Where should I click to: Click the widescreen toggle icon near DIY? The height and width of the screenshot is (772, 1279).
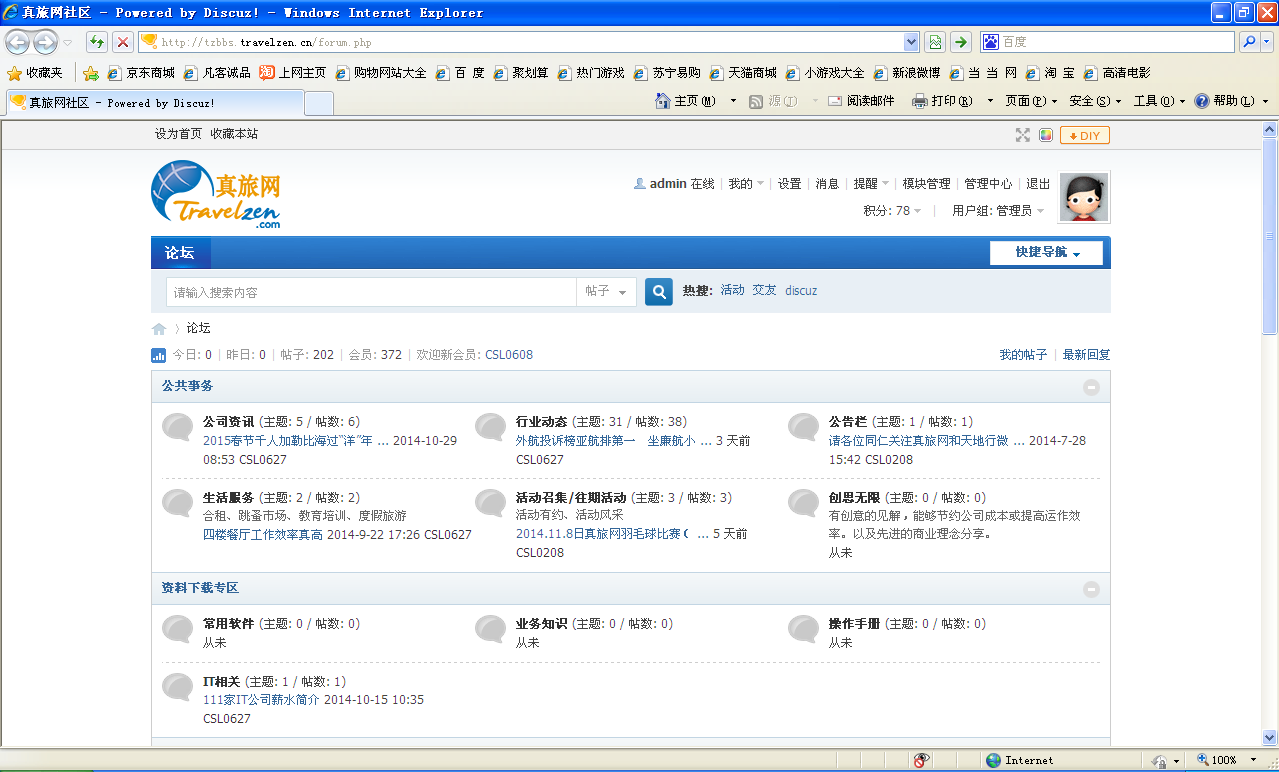coord(1022,135)
